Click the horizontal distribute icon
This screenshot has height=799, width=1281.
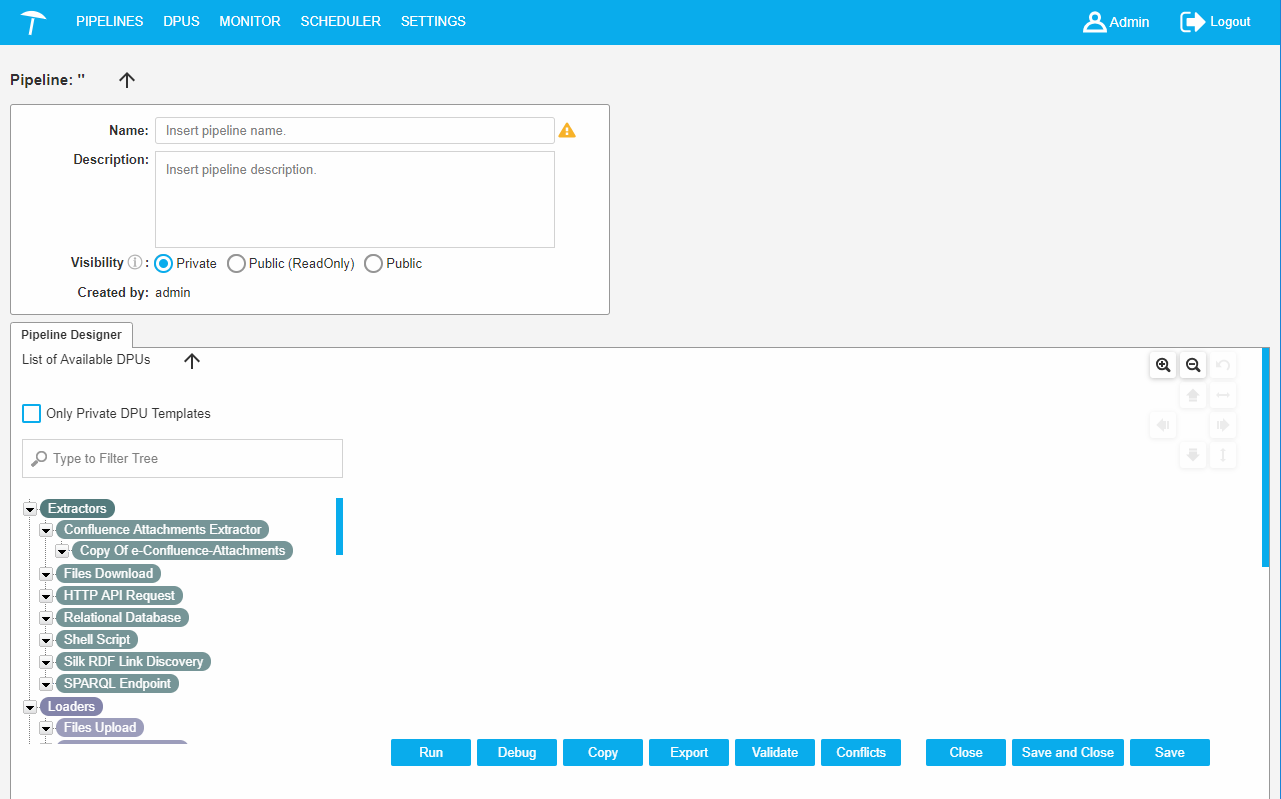pyautogui.click(x=1223, y=396)
